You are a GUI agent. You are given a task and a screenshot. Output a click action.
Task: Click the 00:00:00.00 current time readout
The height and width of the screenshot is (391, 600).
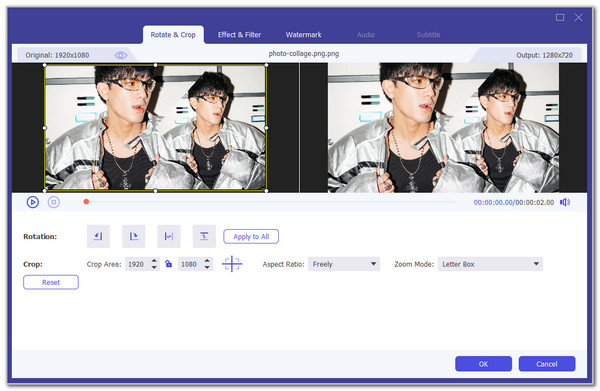493,202
